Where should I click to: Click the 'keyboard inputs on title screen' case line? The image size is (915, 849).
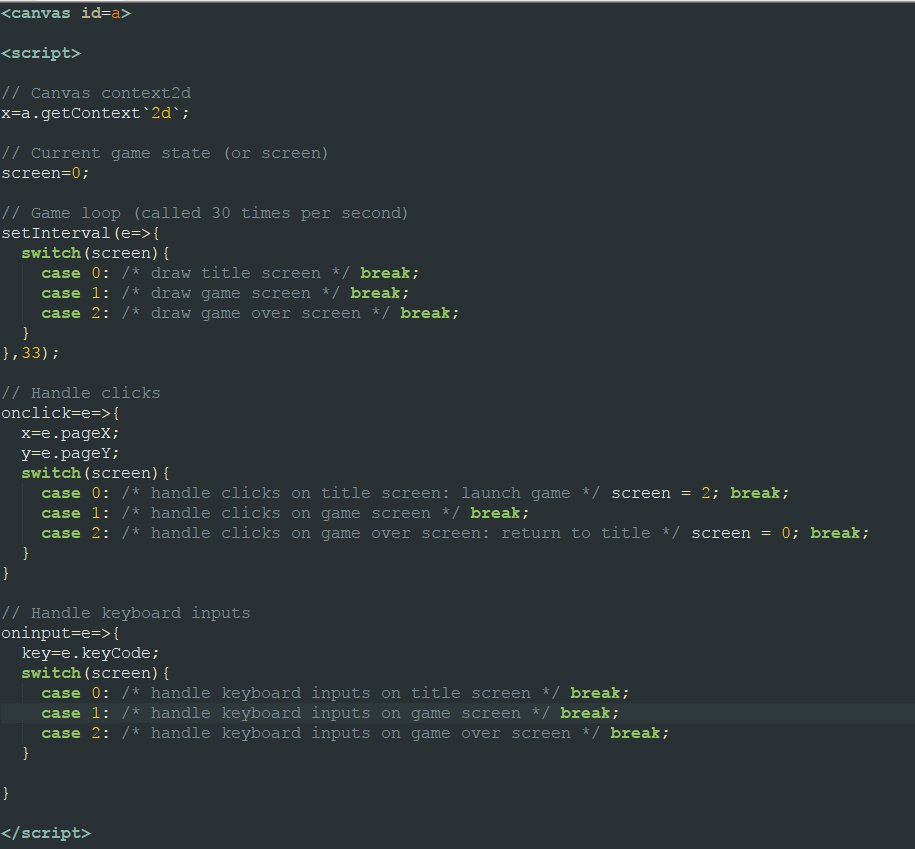point(335,693)
